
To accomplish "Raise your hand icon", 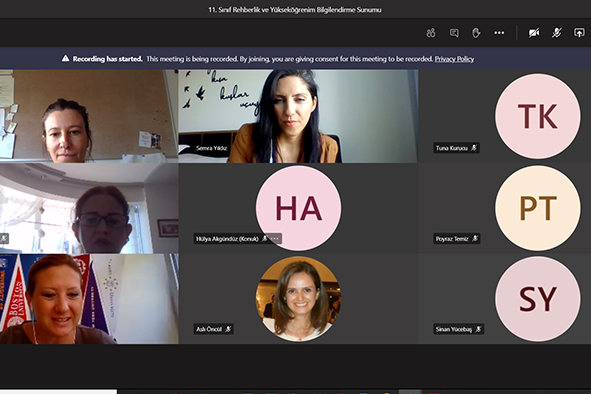I will [x=476, y=33].
